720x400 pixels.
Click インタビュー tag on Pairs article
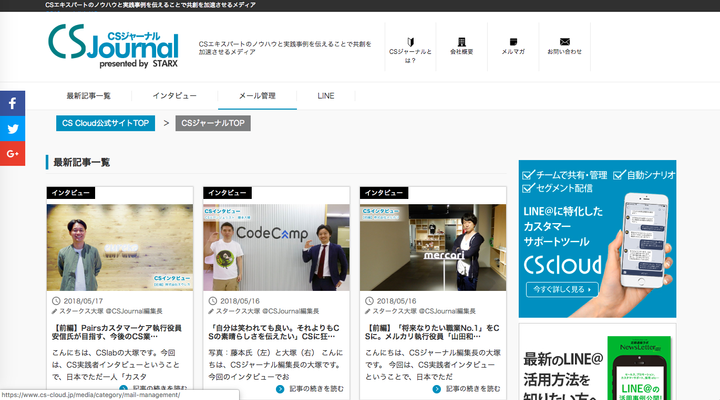[71, 193]
